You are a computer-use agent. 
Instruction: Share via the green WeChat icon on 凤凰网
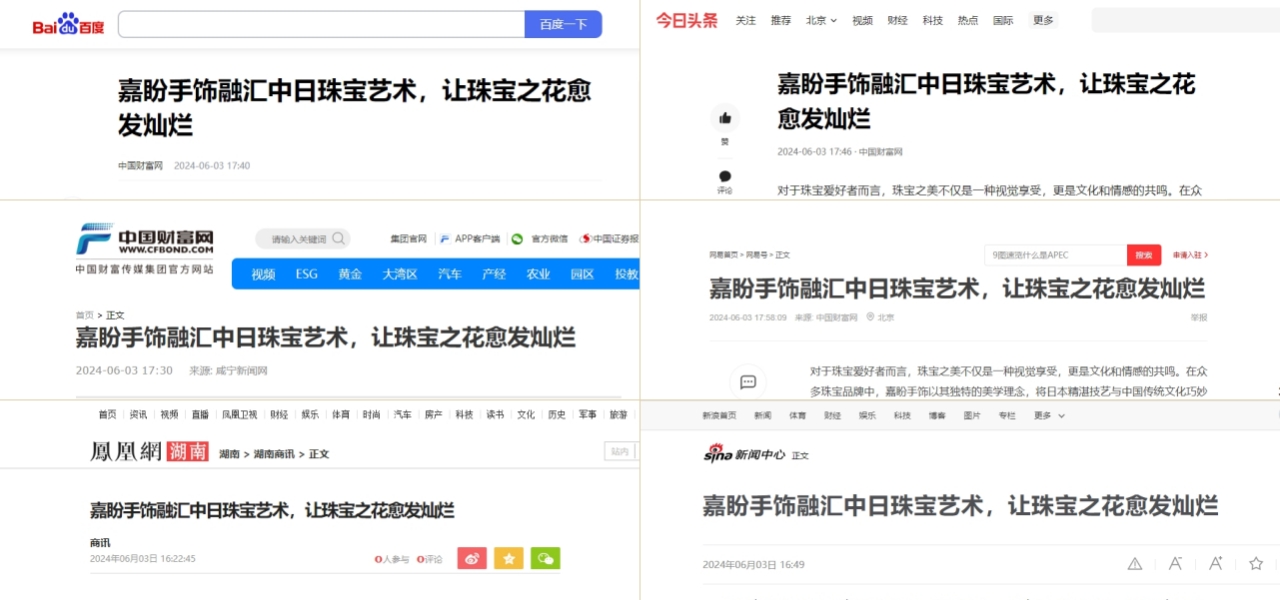(545, 558)
